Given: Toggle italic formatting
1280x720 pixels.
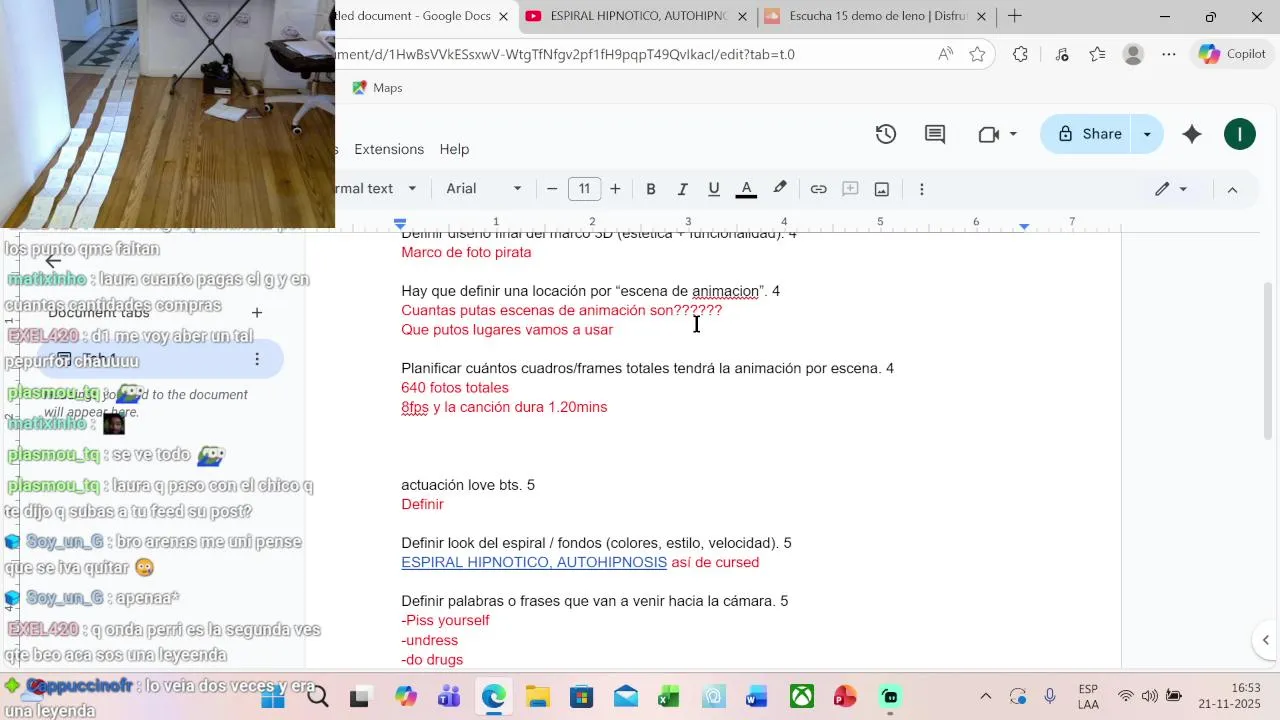Looking at the screenshot, I should (x=682, y=189).
